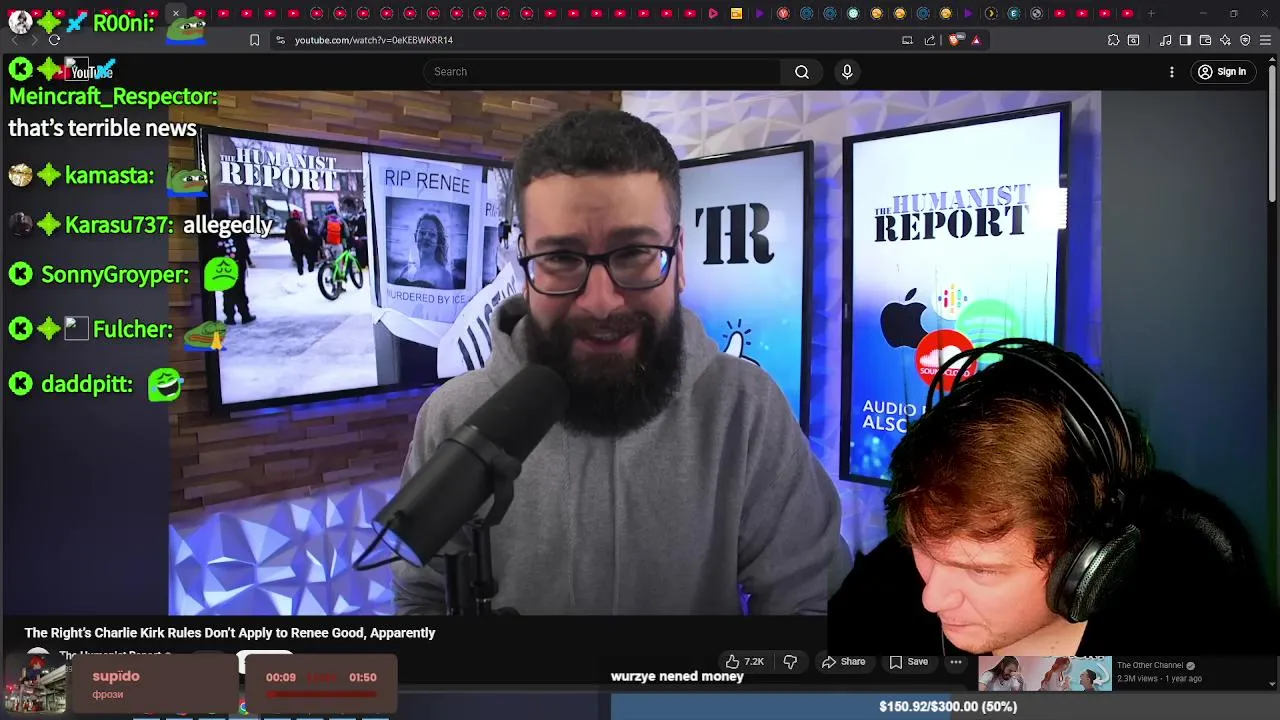Click the video title about Renee Good
This screenshot has width=1280, height=720.
[x=230, y=633]
